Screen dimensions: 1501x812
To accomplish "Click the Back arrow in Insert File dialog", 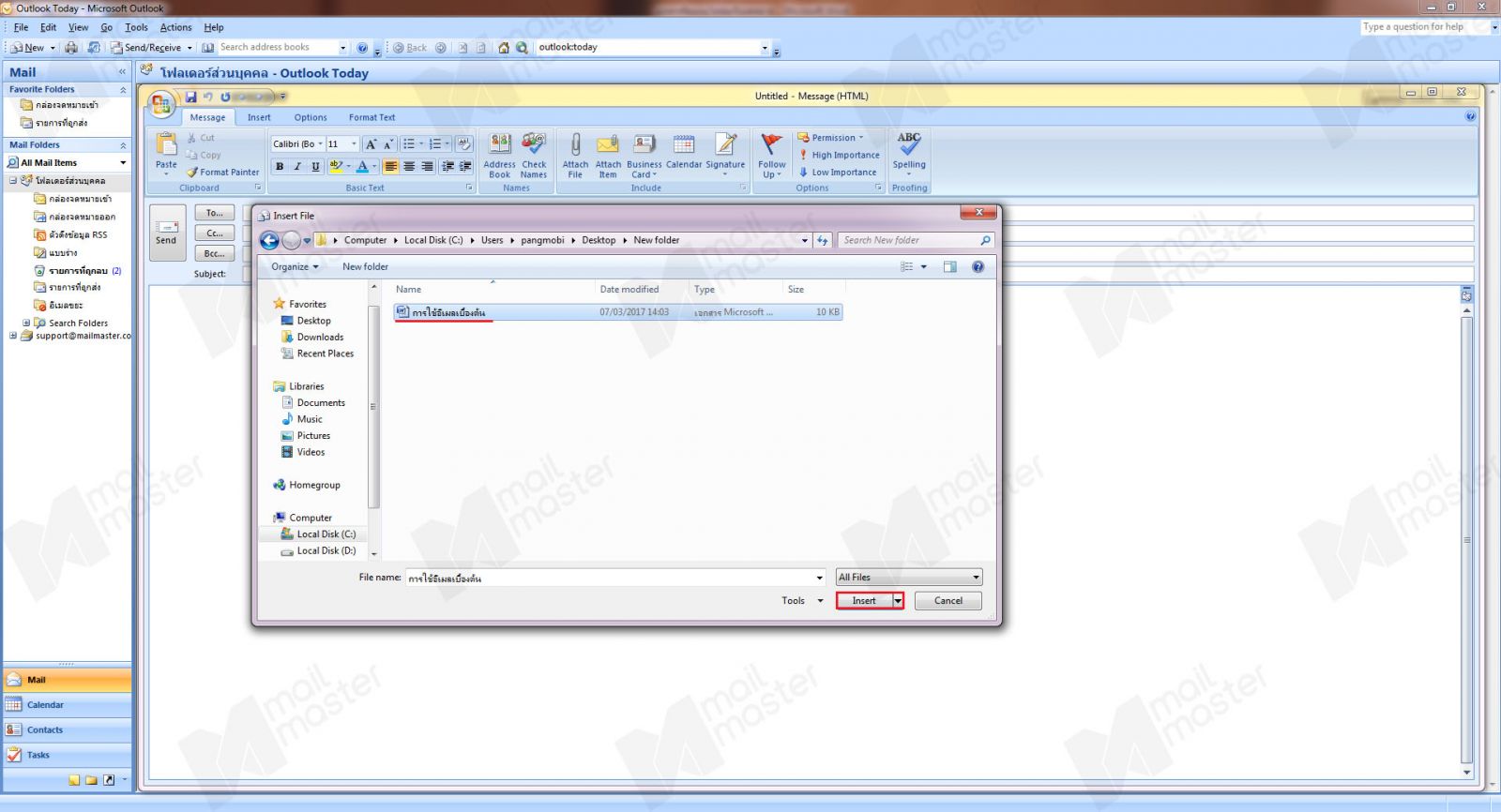I will click(269, 241).
